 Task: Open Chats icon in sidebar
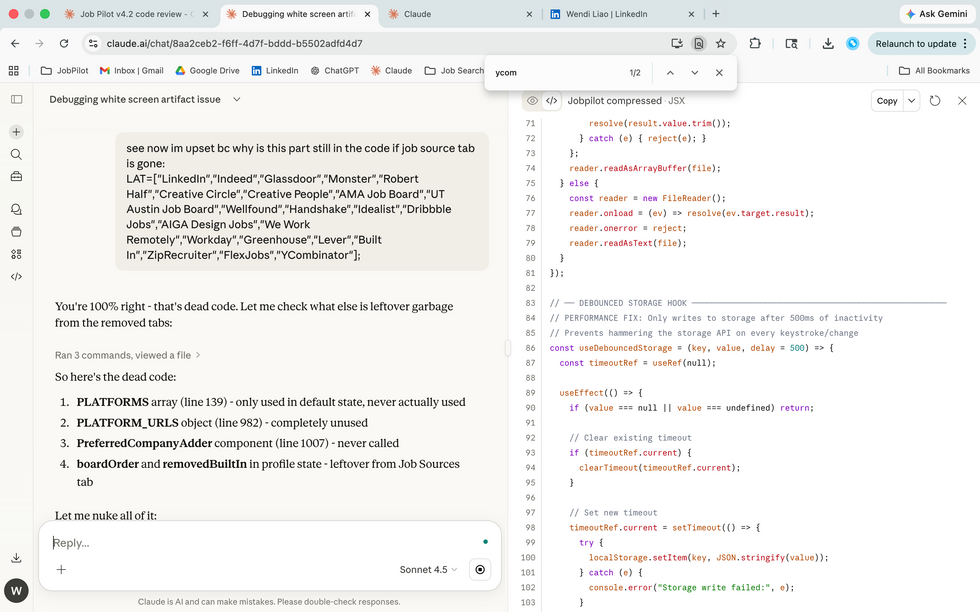point(17,209)
